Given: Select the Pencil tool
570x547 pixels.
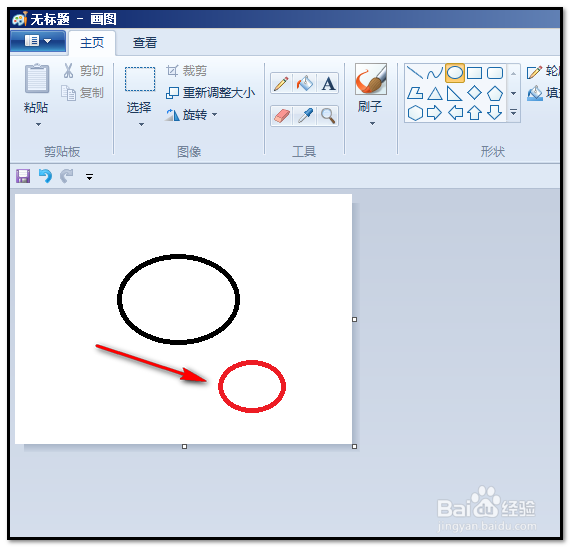Looking at the screenshot, I should pos(281,84).
